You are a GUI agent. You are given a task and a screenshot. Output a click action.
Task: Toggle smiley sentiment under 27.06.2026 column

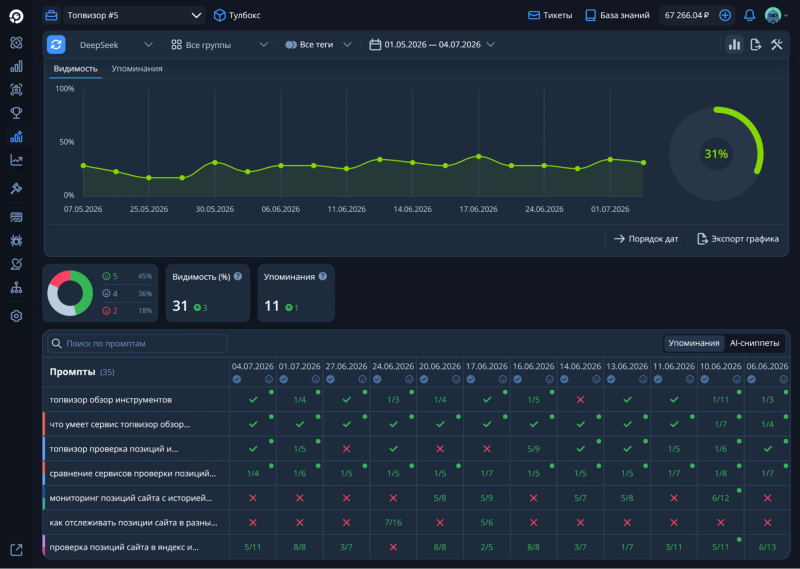[362, 379]
